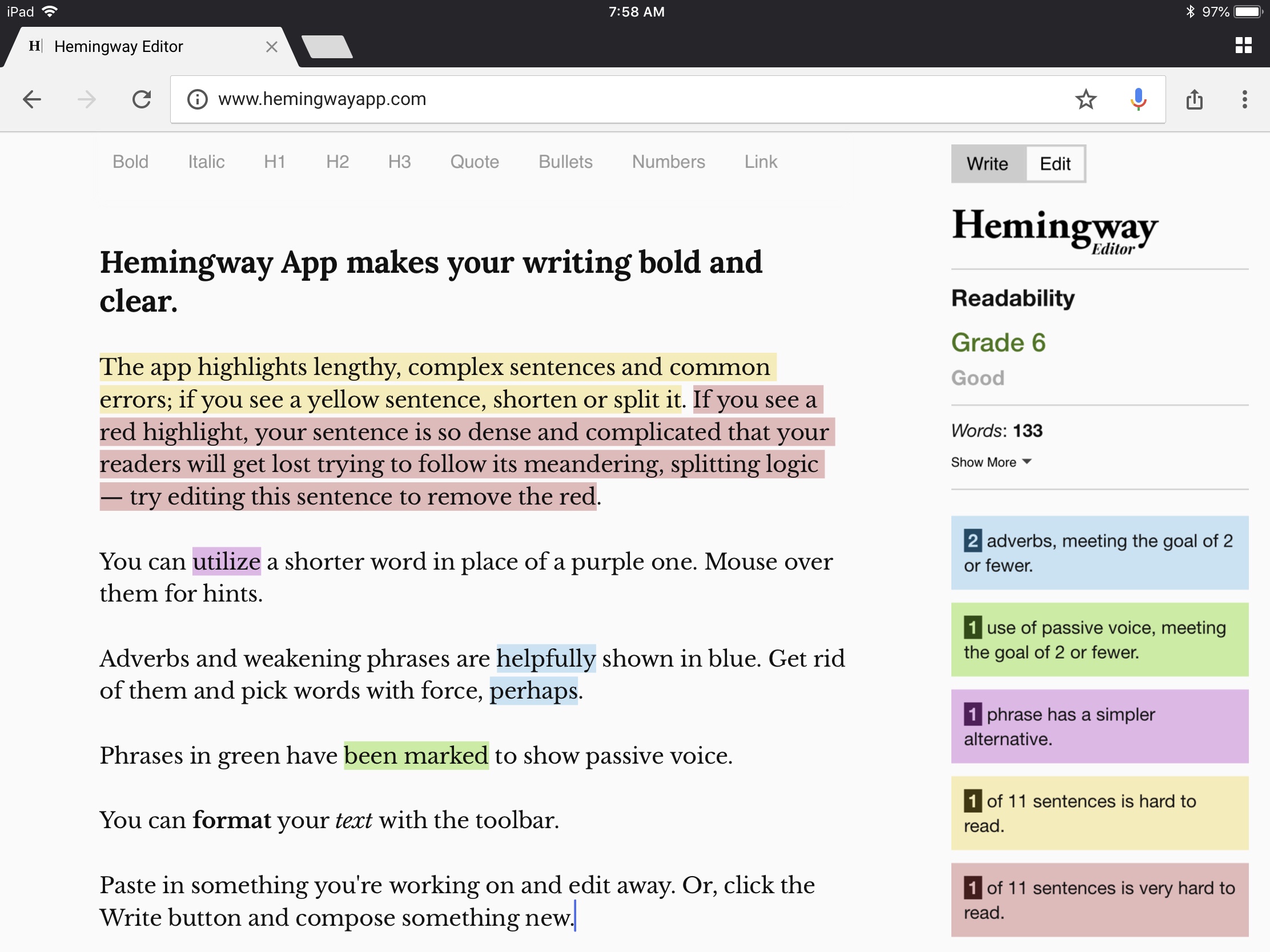Expand Show More statistics
This screenshot has height=952, width=1270.
pyautogui.click(x=990, y=462)
